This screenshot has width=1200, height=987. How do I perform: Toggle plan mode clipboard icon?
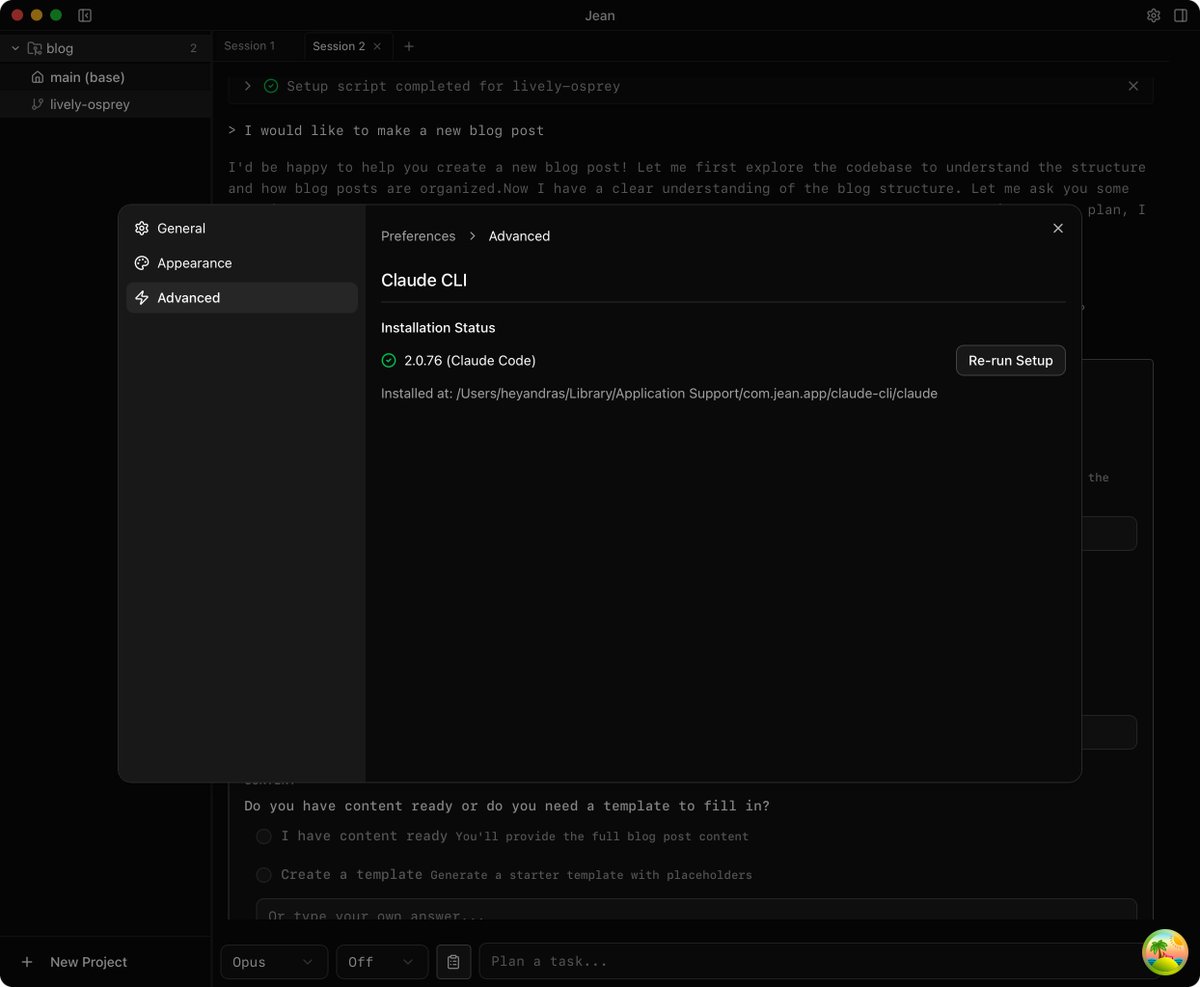(x=453, y=961)
